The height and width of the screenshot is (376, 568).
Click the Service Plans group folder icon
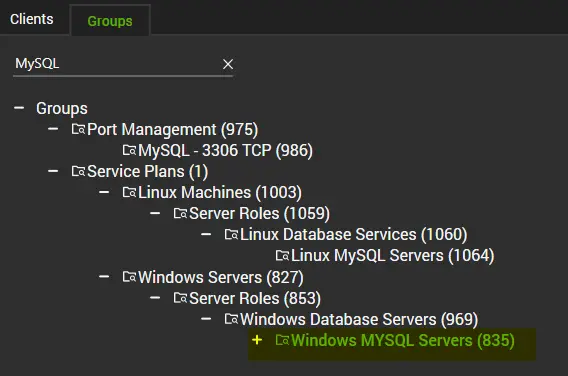pos(78,171)
